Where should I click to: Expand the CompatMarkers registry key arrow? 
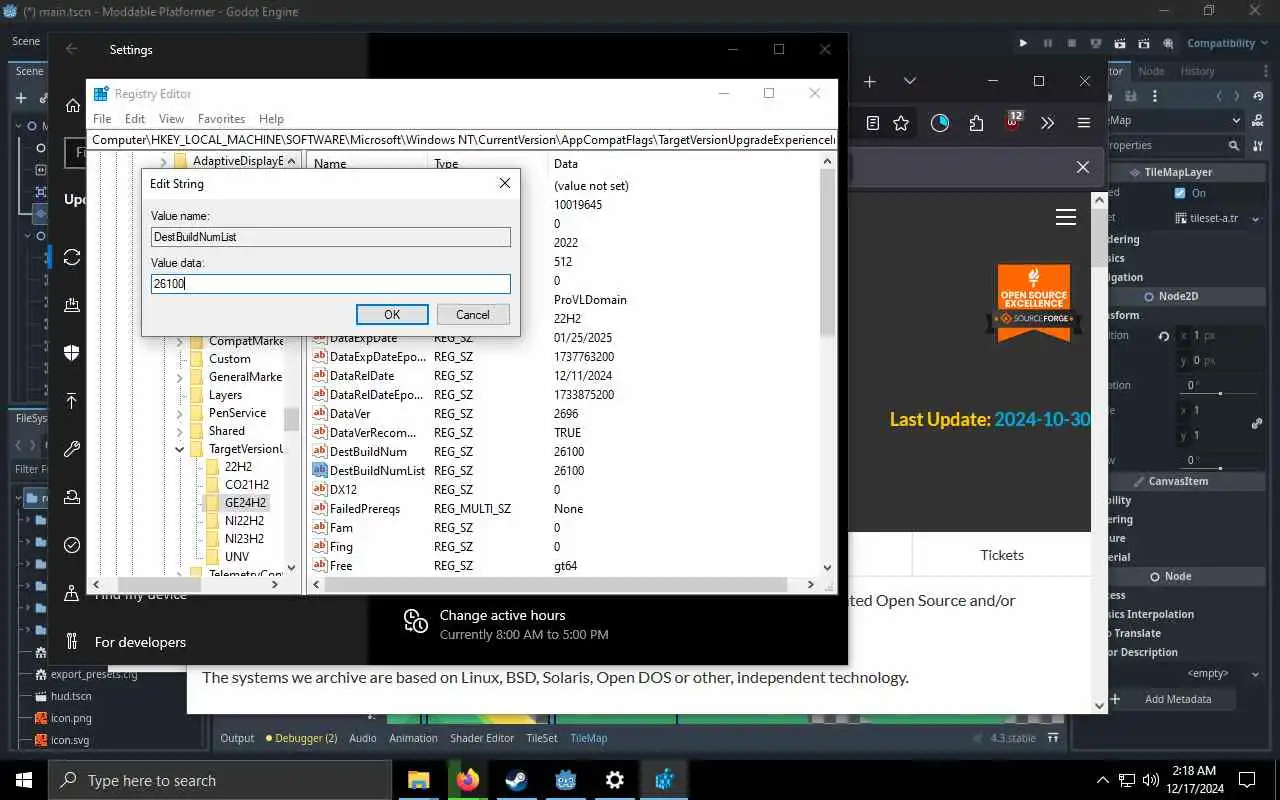pyautogui.click(x=180, y=341)
